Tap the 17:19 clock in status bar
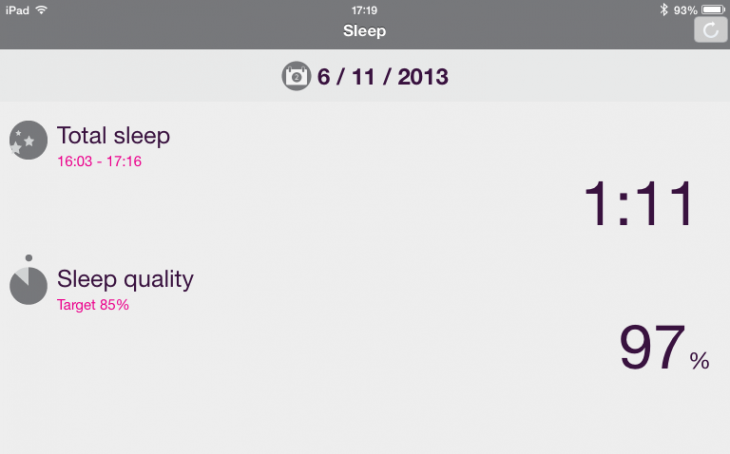 (364, 9)
